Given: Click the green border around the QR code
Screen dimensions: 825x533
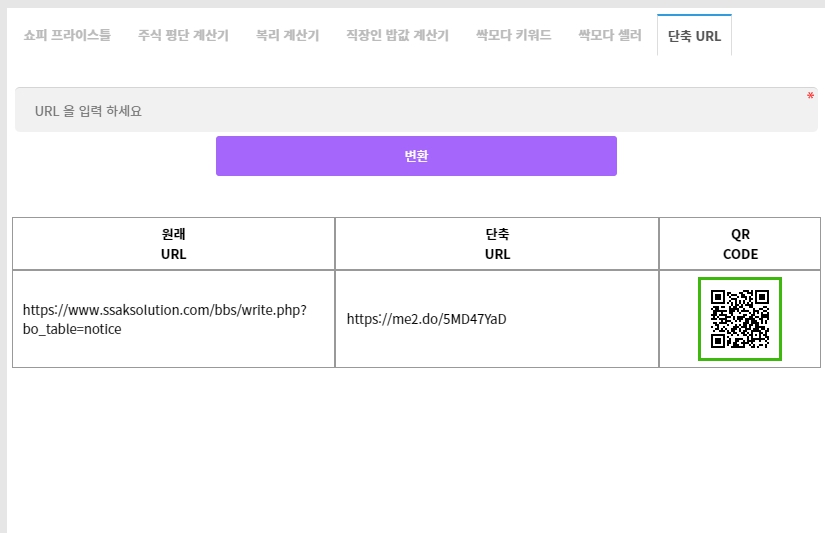Looking at the screenshot, I should coord(740,279).
